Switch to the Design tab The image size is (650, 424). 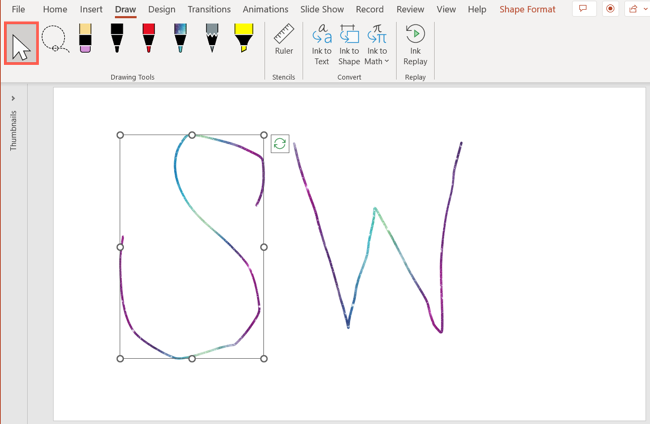[x=161, y=9]
